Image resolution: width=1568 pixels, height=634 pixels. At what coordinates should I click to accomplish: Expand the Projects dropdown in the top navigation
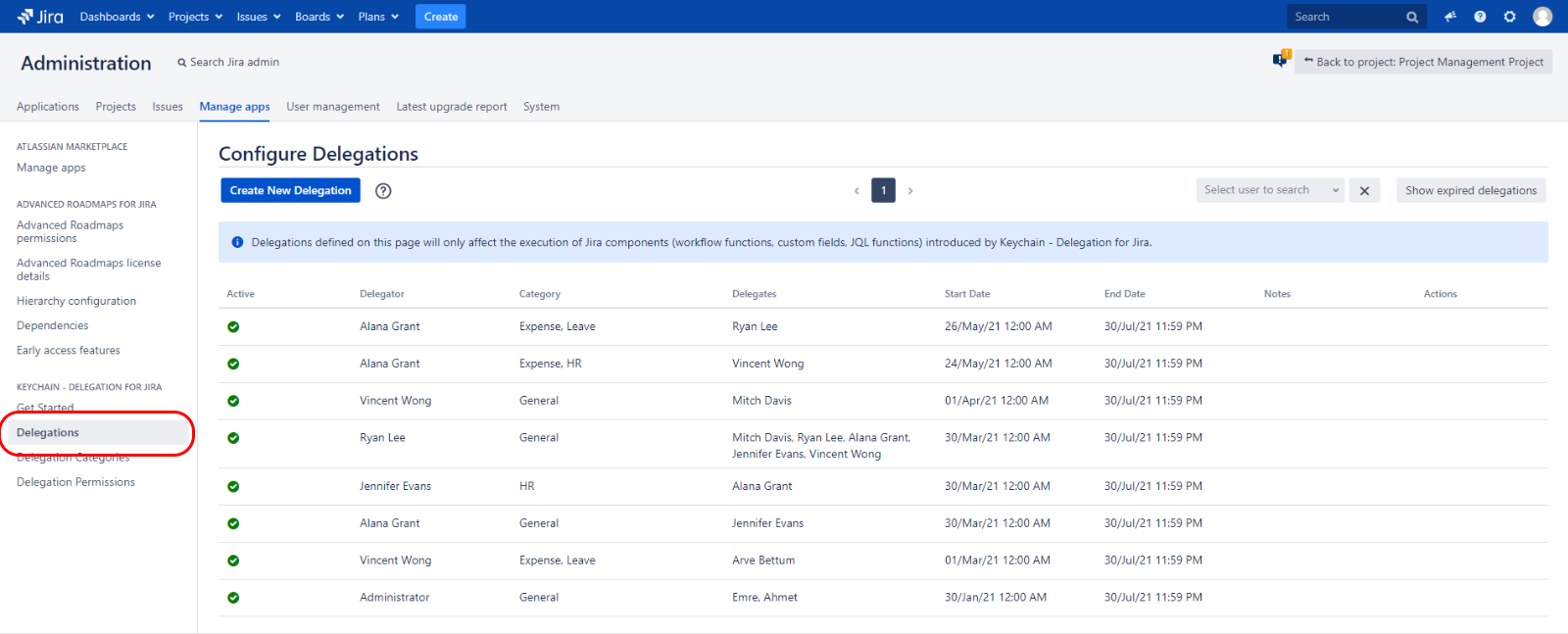195,17
